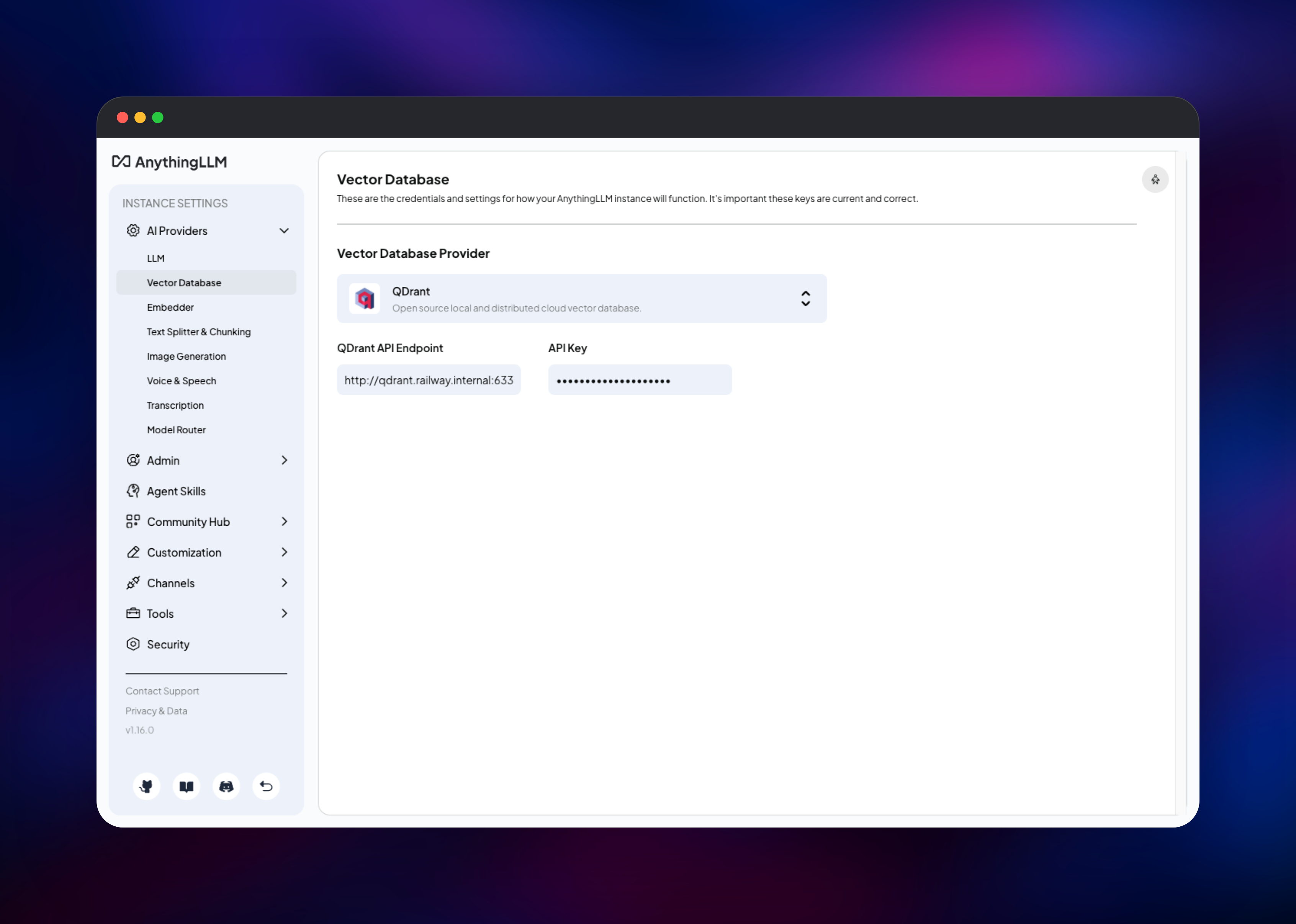Click the gear icon beside AI Providers

tap(133, 231)
